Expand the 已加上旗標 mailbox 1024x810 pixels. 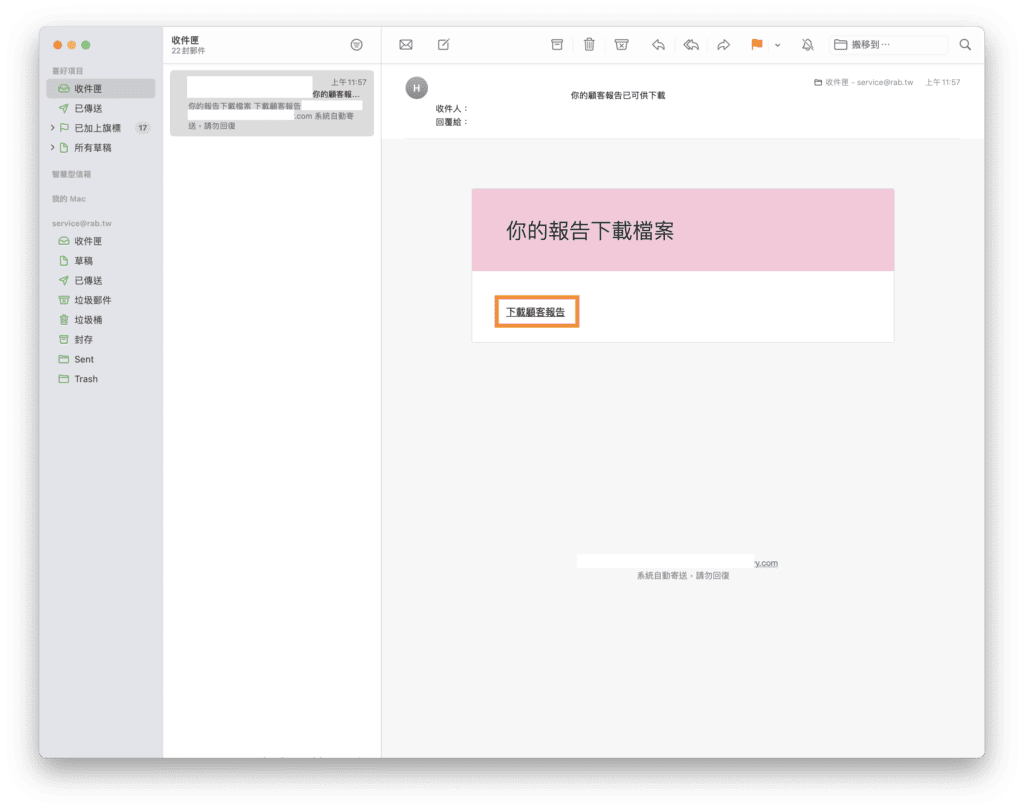(x=52, y=127)
